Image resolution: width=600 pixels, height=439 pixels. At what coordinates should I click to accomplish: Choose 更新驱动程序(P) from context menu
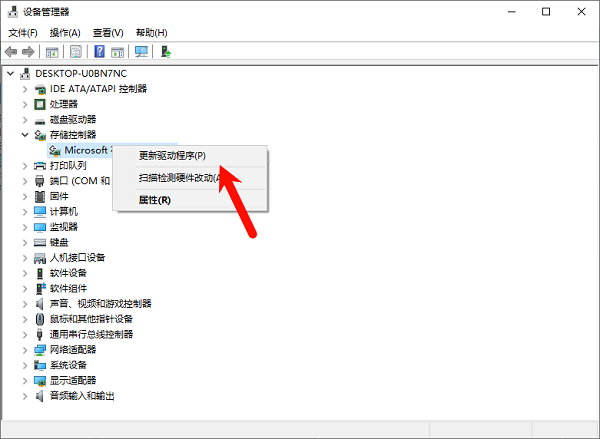[190, 156]
